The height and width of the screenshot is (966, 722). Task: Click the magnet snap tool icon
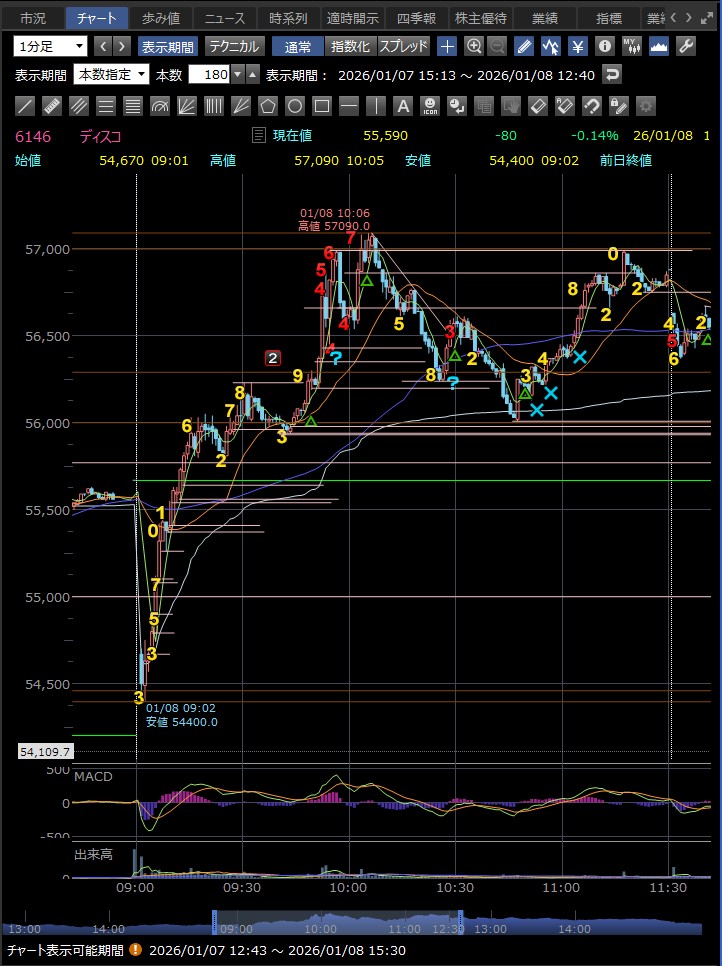pos(591,106)
